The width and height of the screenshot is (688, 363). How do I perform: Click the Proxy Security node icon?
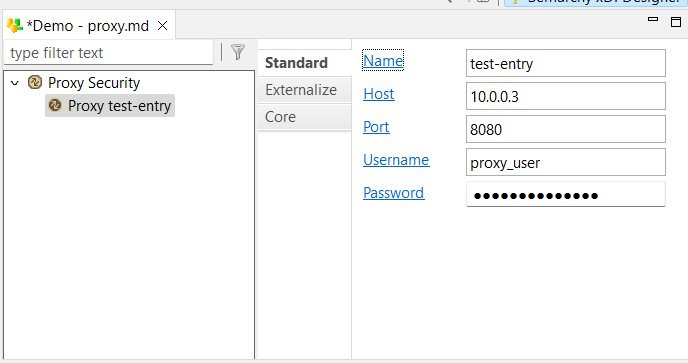(x=35, y=82)
